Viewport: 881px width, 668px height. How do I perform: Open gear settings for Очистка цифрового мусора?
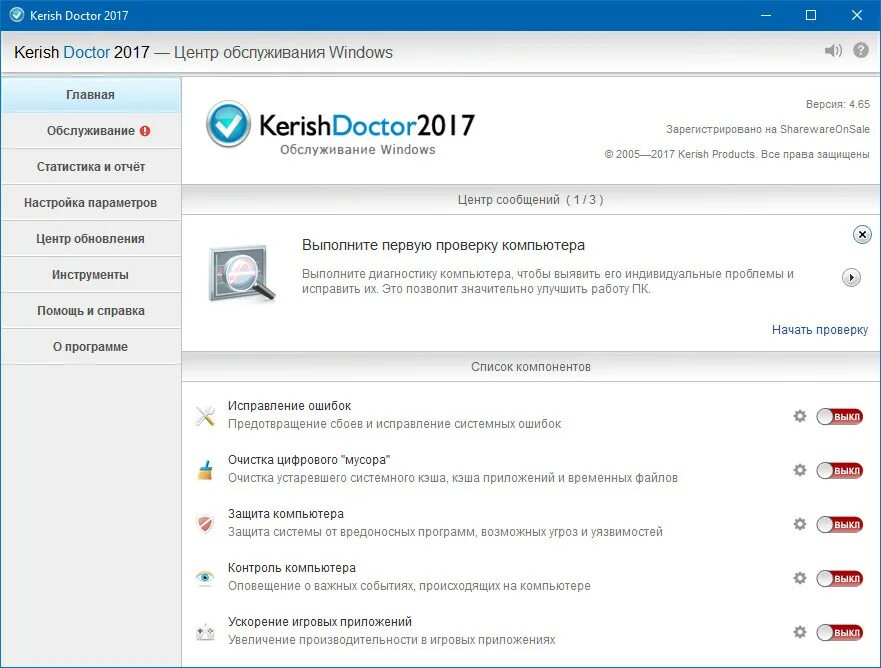tap(800, 470)
